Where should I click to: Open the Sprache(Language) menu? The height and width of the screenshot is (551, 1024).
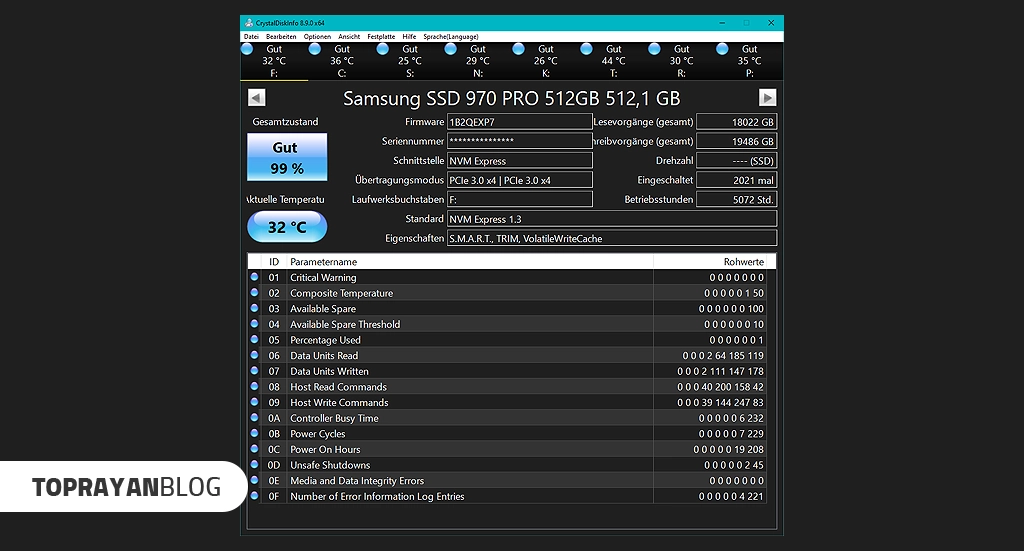[x=451, y=37]
